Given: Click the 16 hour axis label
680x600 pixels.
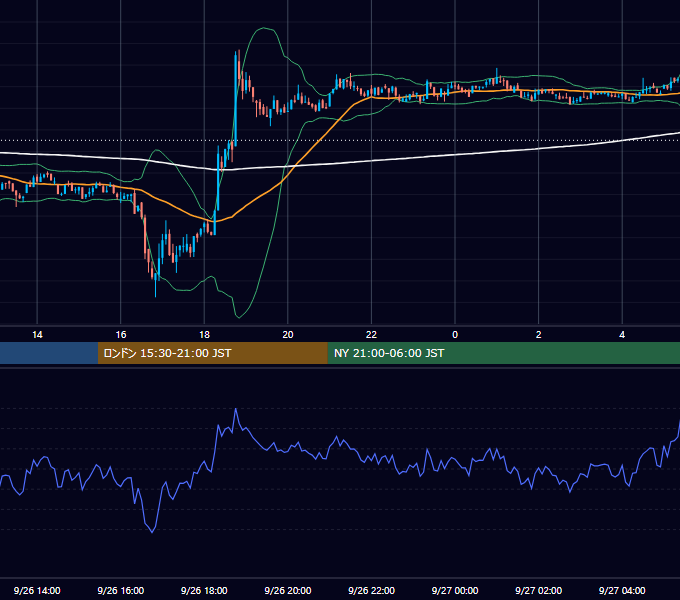Looking at the screenshot, I should click(121, 335).
